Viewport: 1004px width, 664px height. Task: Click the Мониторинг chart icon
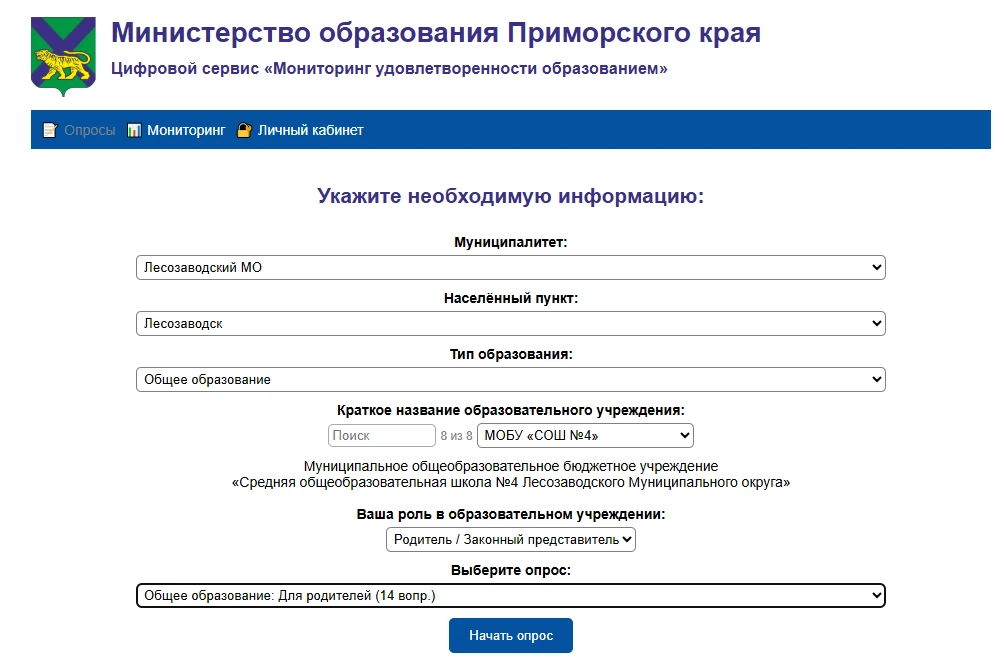click(134, 130)
